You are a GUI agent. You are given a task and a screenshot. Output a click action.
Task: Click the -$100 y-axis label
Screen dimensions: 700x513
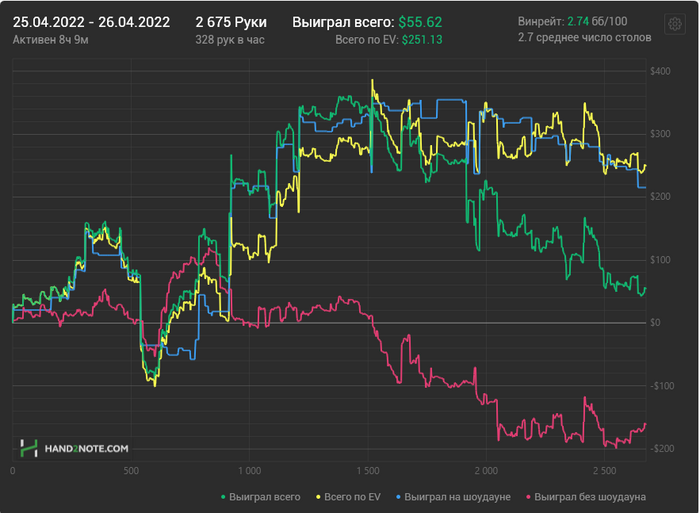coord(662,386)
